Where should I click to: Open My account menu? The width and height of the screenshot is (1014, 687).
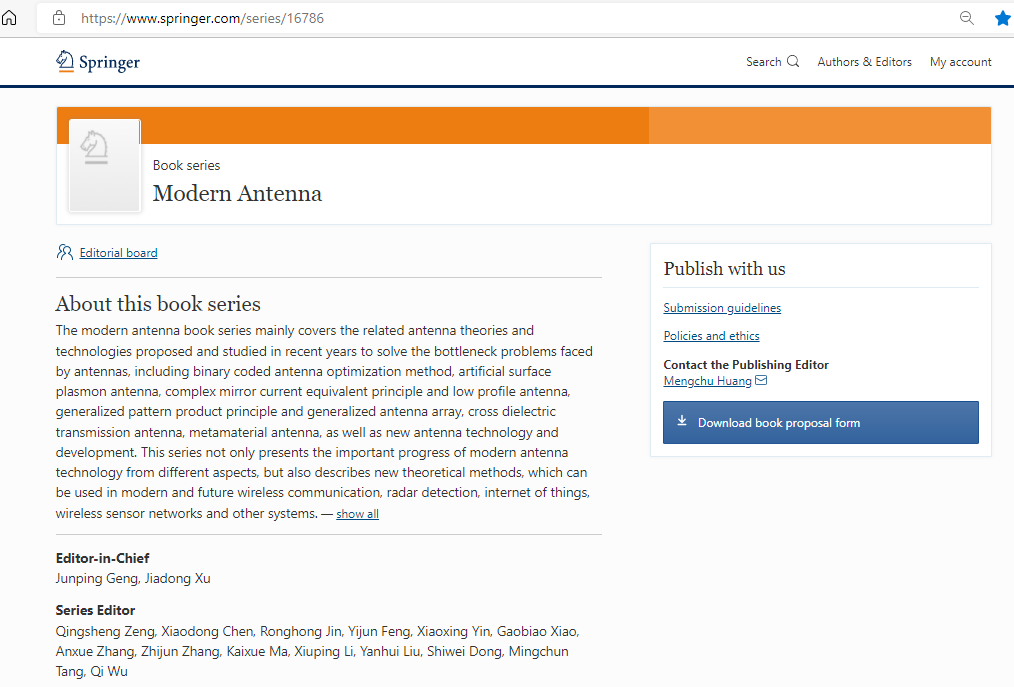pos(960,61)
